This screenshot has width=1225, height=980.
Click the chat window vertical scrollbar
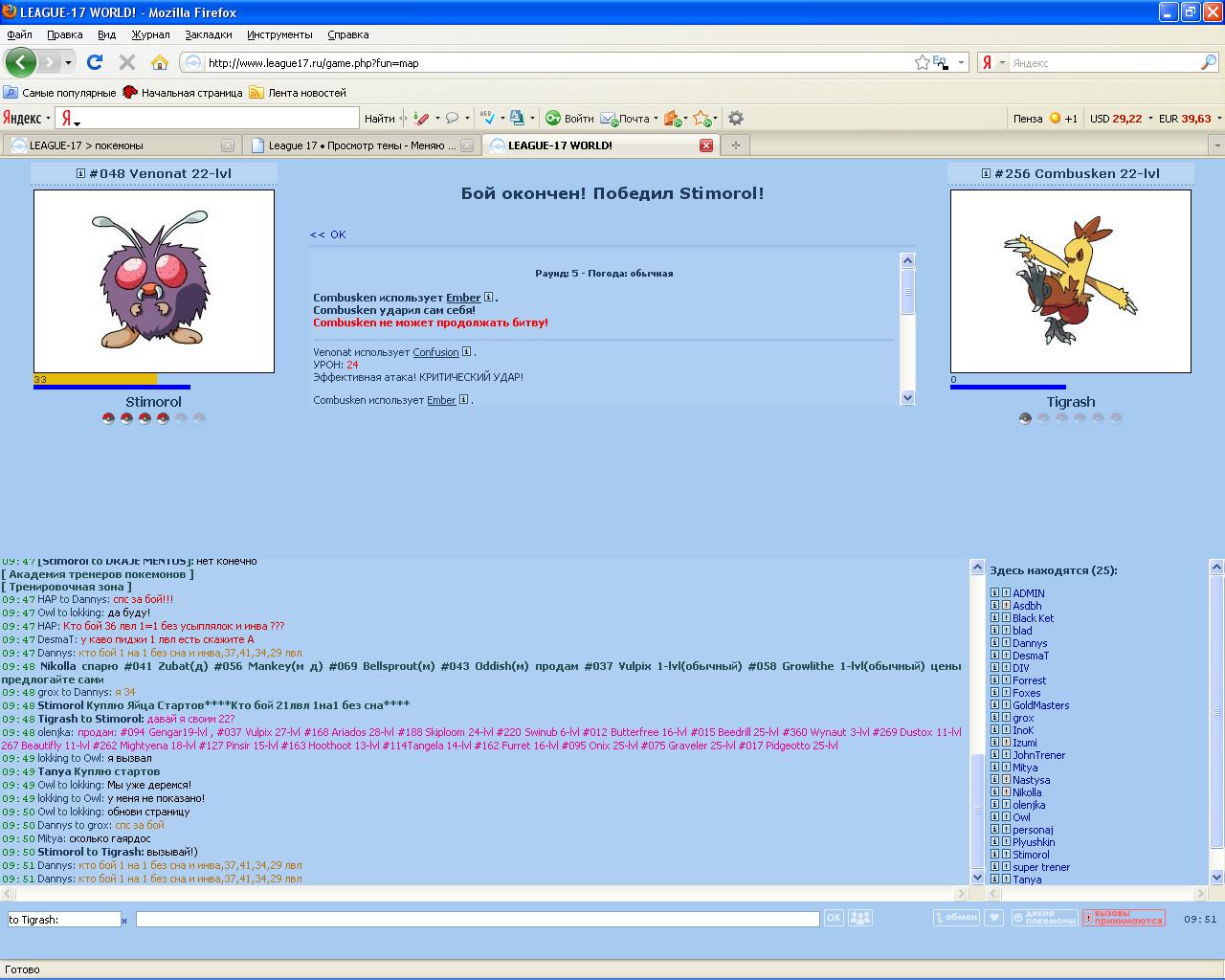point(977,722)
